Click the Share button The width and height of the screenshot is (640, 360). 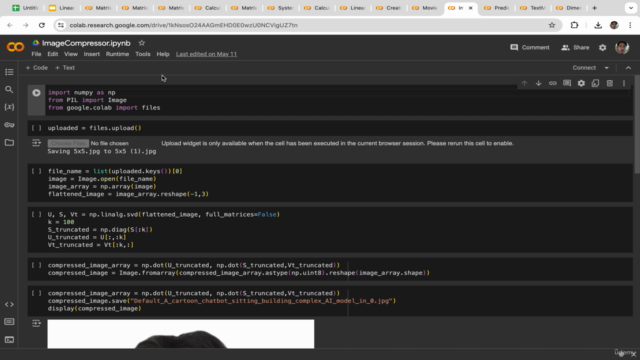click(575, 48)
